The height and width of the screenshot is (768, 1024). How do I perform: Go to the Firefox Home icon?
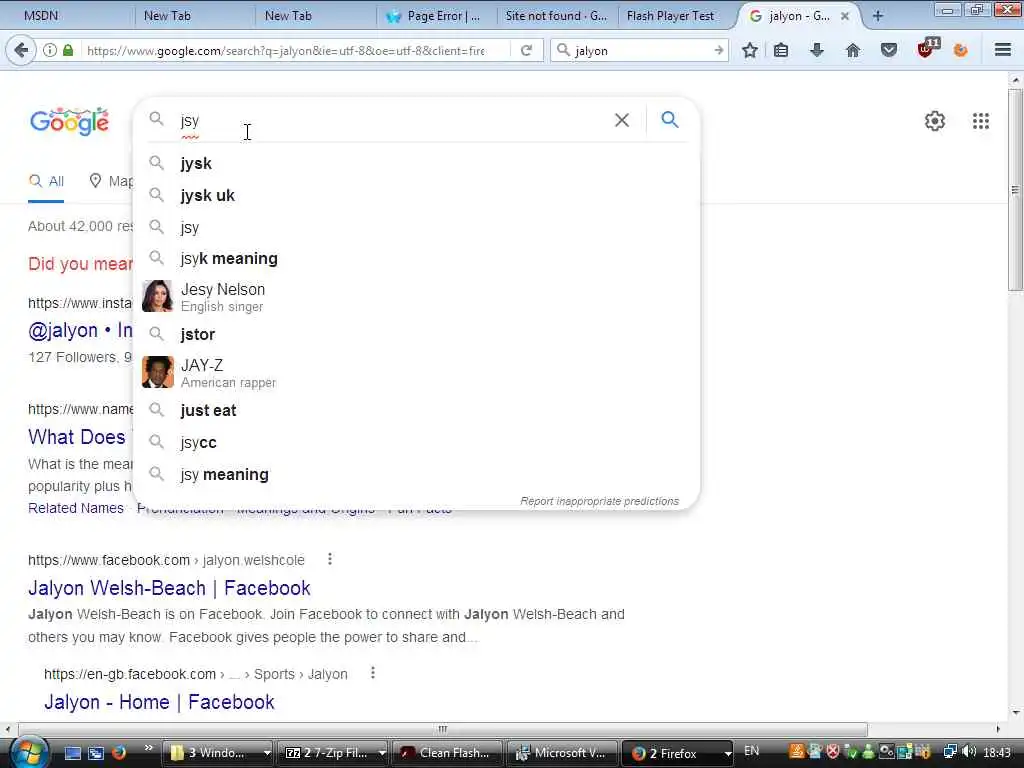(853, 50)
